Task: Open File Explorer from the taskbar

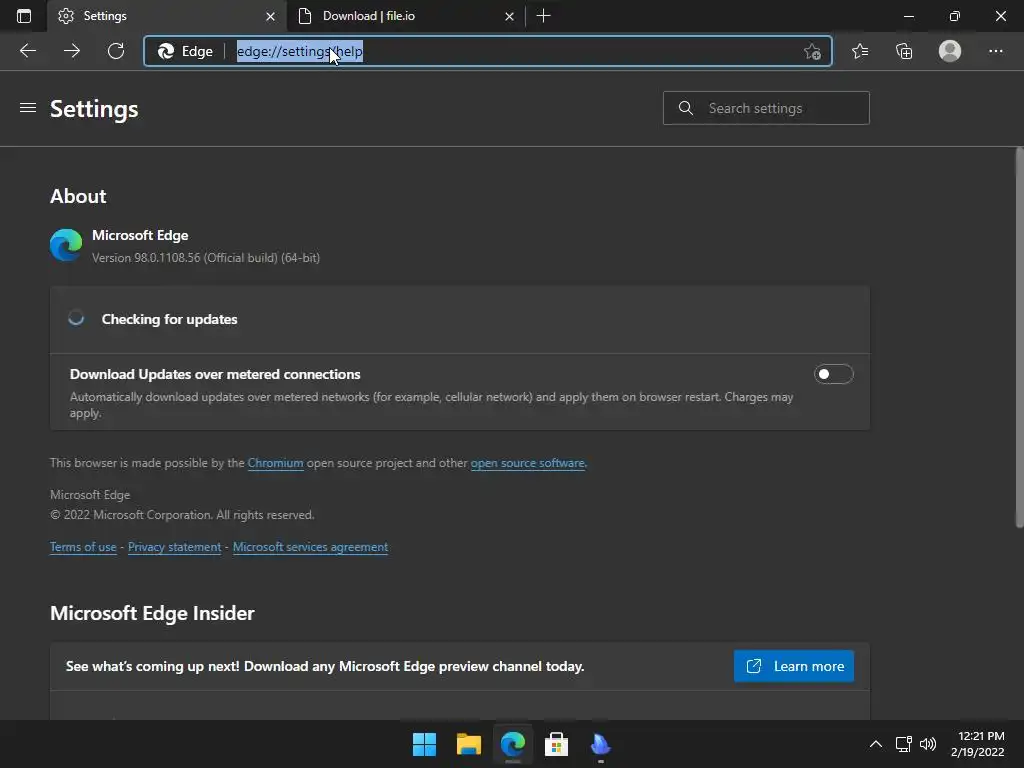Action: [468, 744]
